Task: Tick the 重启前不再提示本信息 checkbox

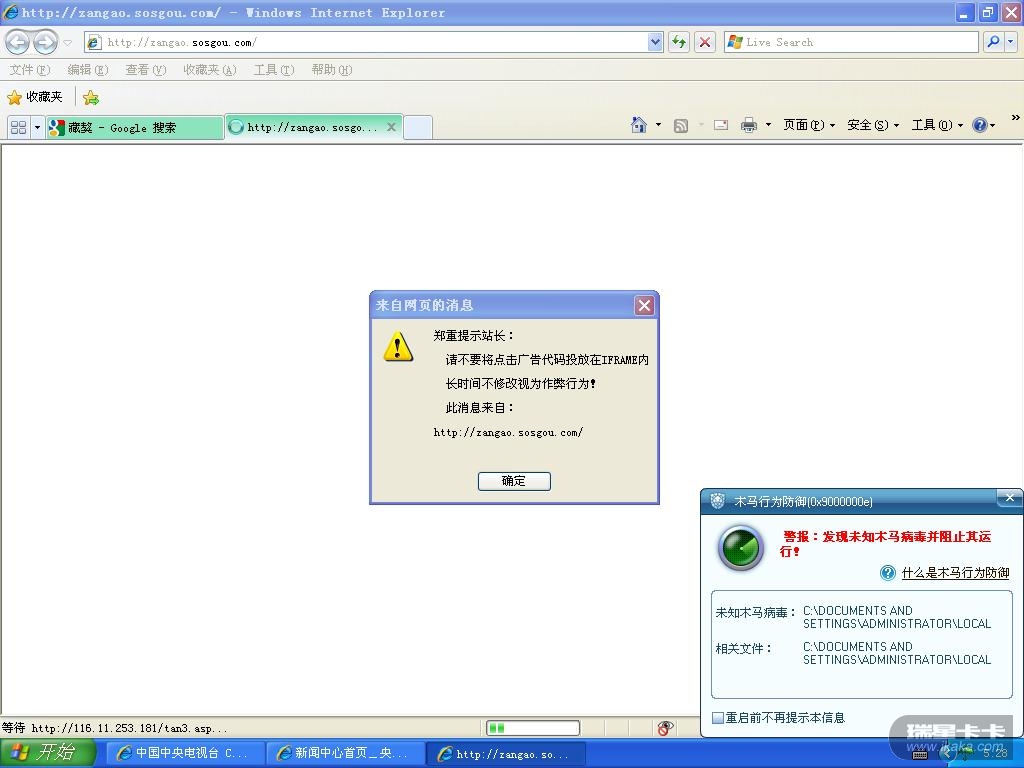Action: pos(718,718)
